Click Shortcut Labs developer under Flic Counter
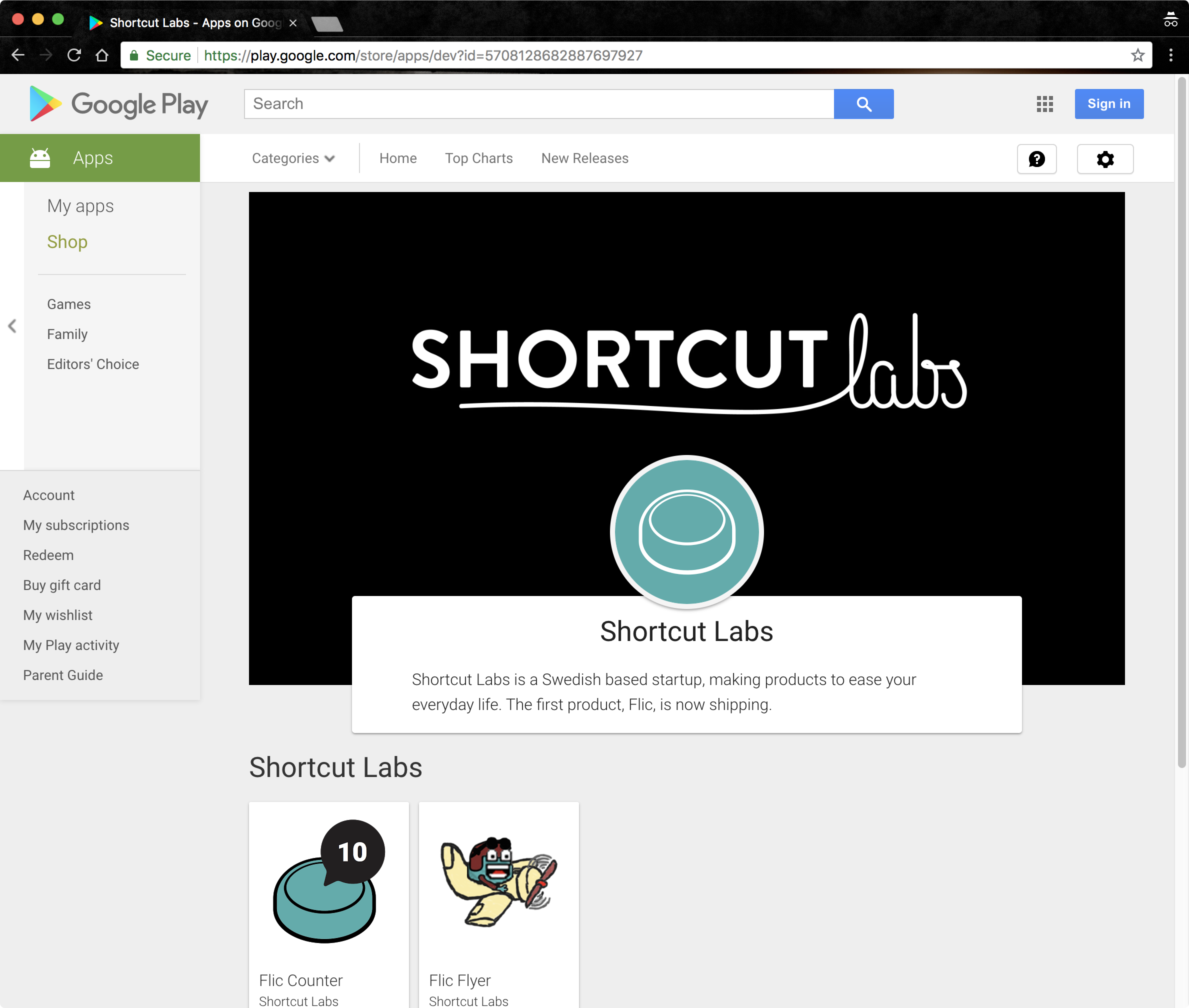This screenshot has height=1008, width=1189. point(298,1001)
